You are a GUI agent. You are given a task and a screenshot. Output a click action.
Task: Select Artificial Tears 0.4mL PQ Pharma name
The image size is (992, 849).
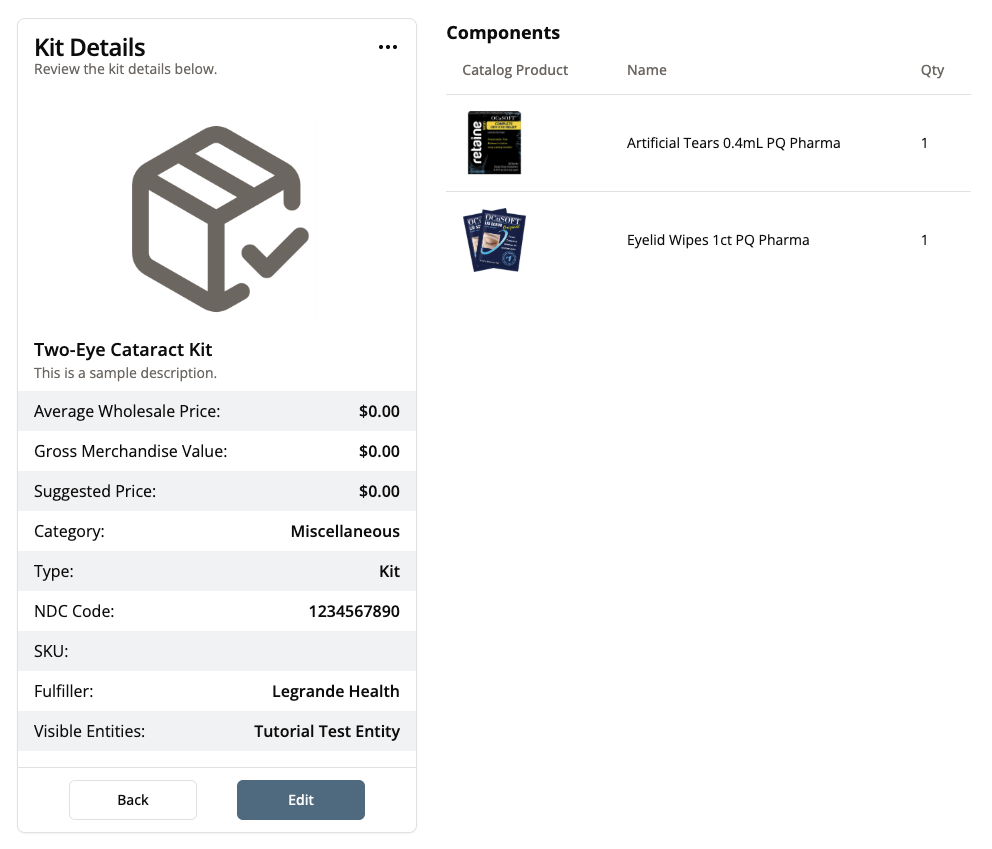733,143
